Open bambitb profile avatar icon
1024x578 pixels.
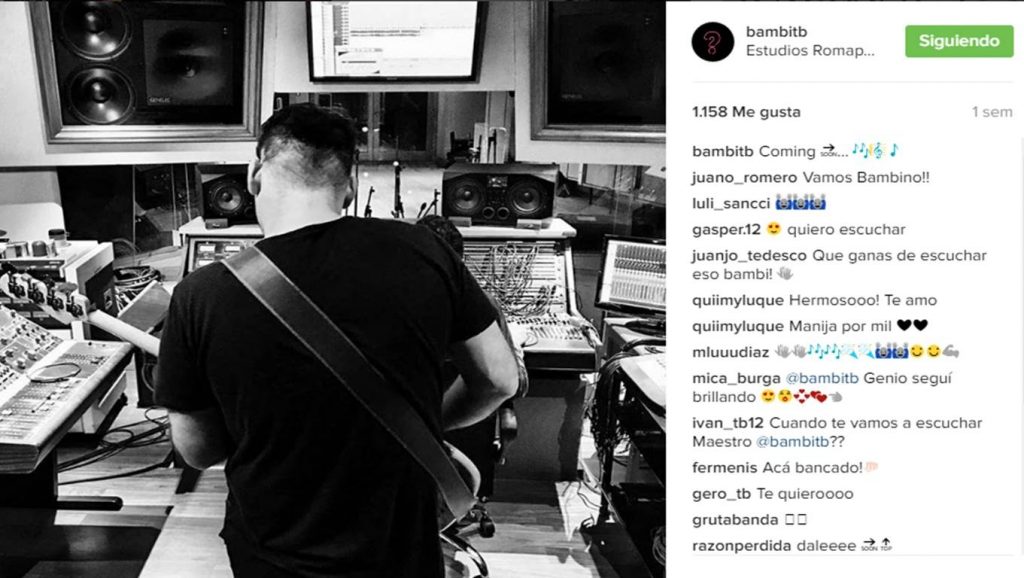pos(712,42)
